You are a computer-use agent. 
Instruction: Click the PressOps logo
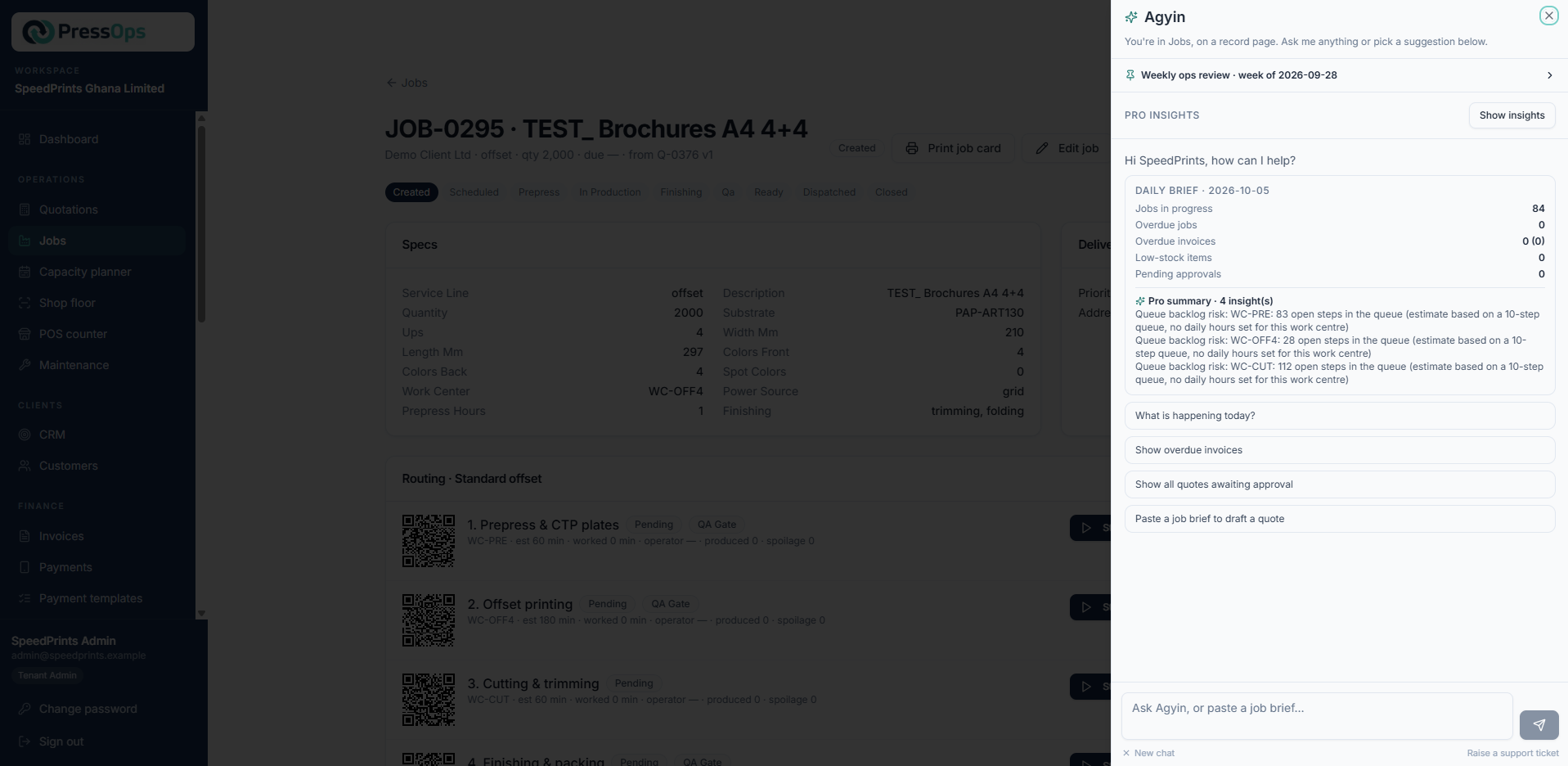(x=103, y=32)
